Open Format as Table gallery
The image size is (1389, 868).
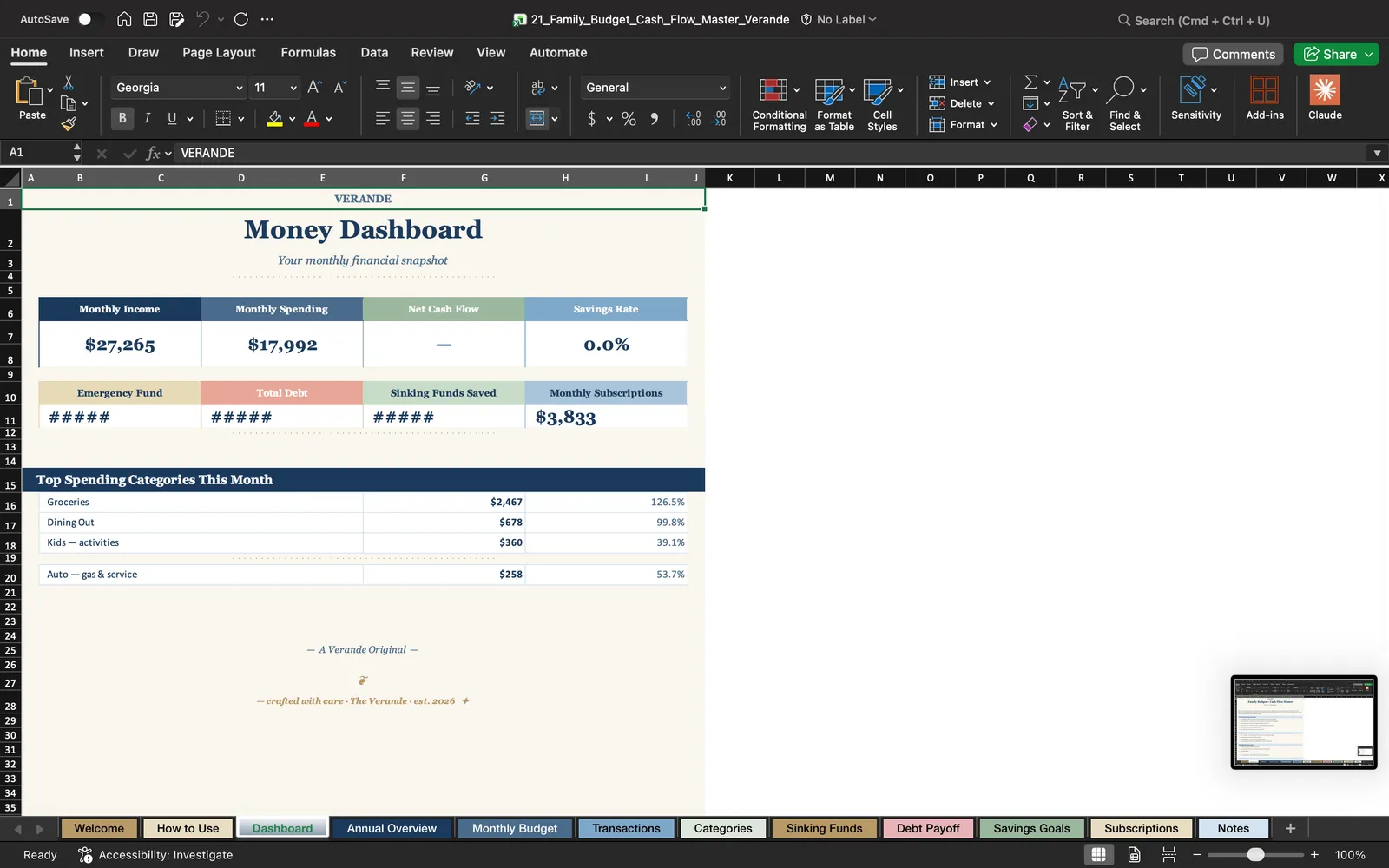[834, 104]
